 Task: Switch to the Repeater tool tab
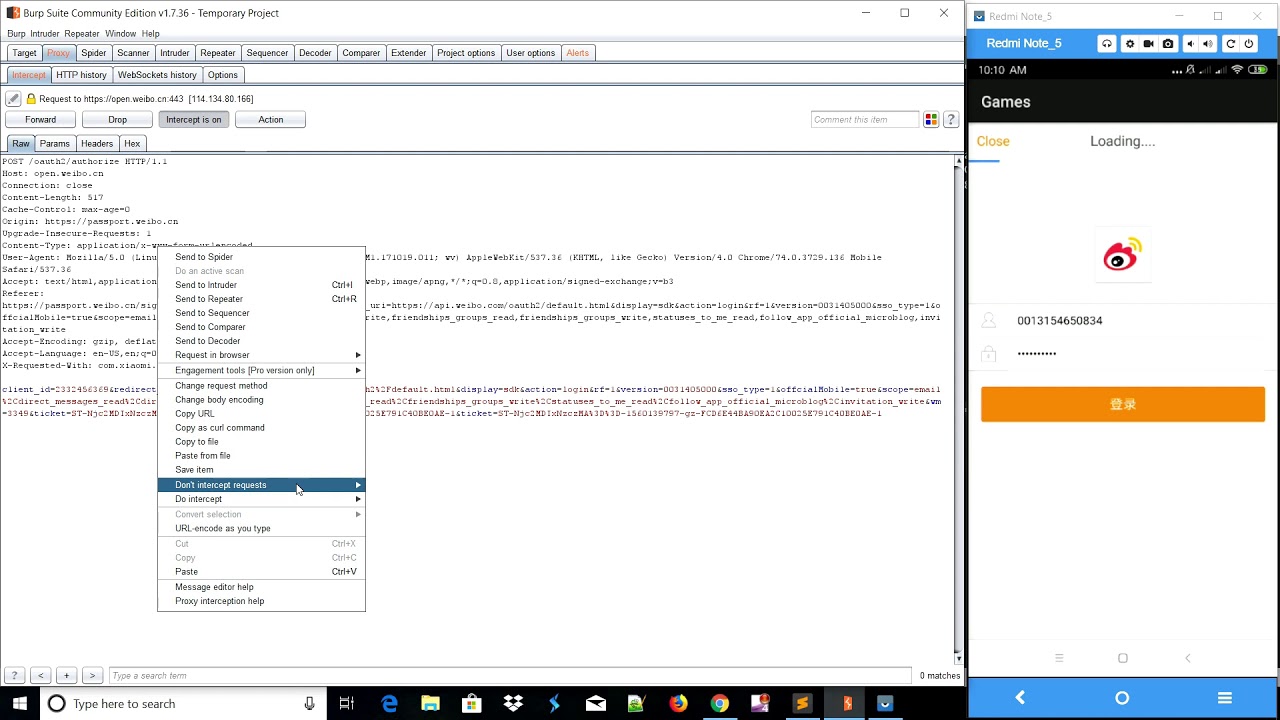pos(217,53)
